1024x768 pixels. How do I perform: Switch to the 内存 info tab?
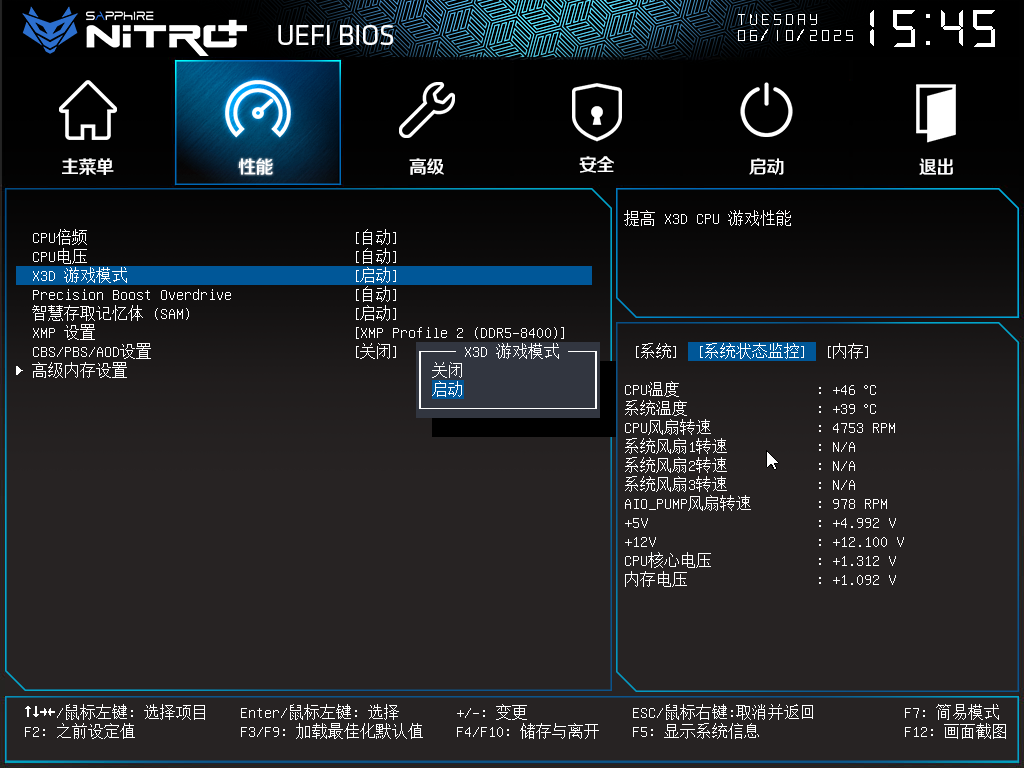(847, 352)
